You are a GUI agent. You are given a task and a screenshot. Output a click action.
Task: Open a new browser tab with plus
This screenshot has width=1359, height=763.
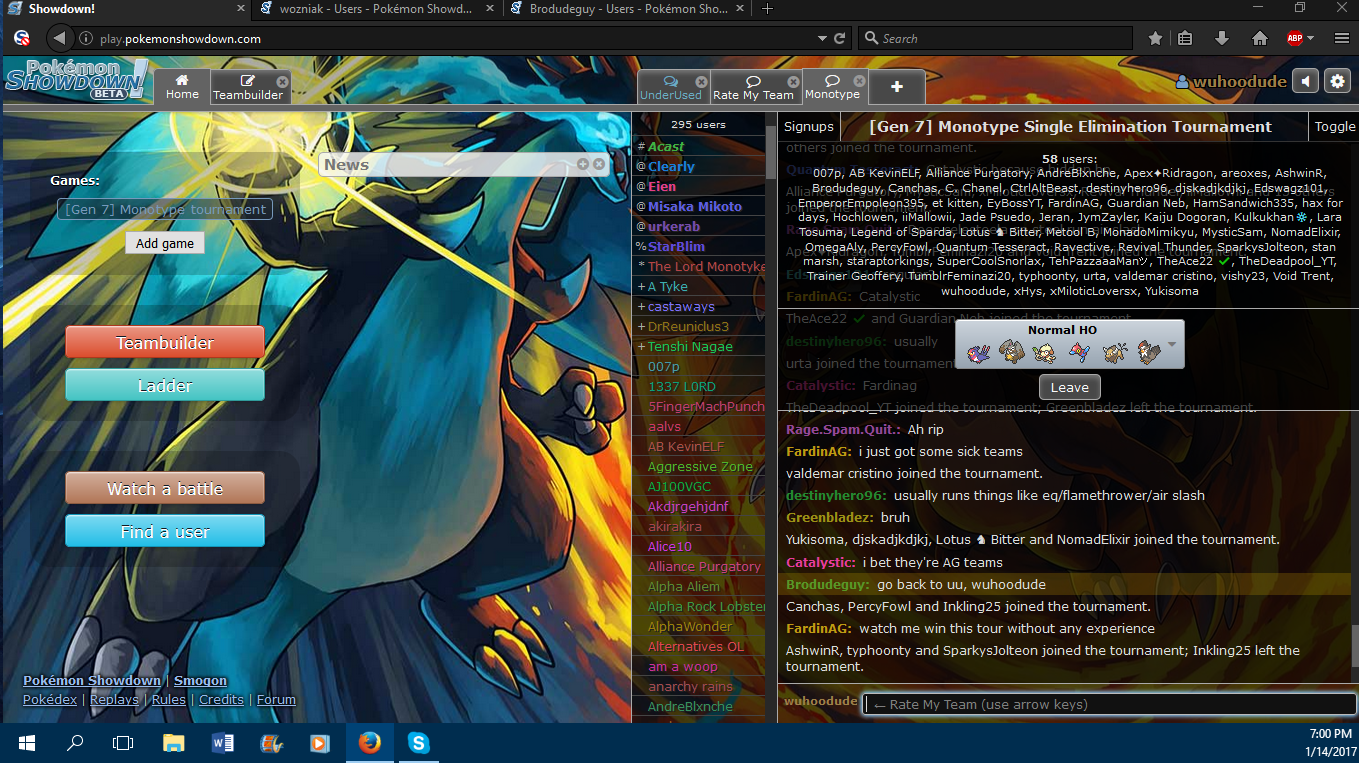(767, 8)
